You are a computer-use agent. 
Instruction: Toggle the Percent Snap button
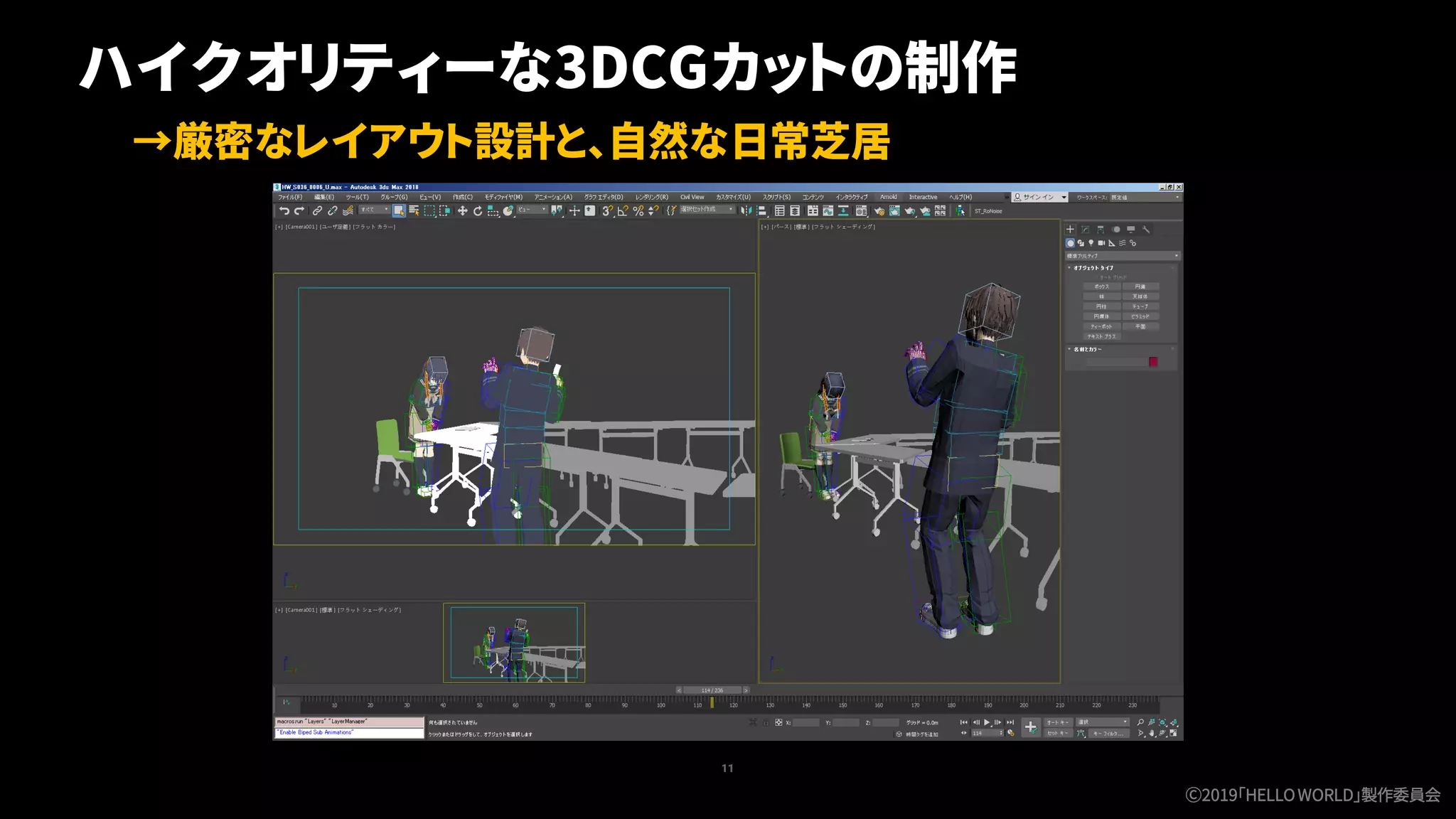638,210
